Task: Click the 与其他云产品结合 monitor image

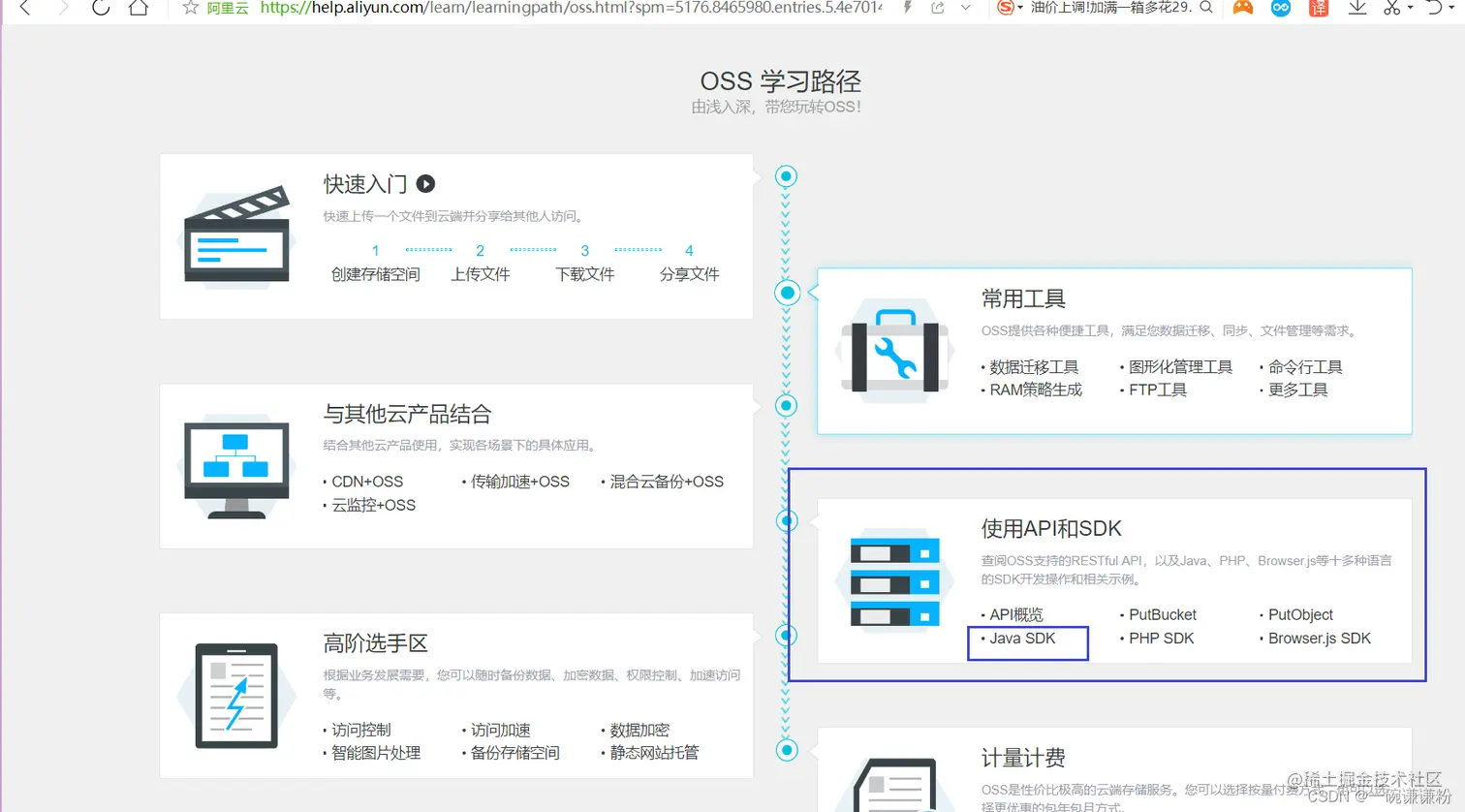Action: (x=236, y=467)
